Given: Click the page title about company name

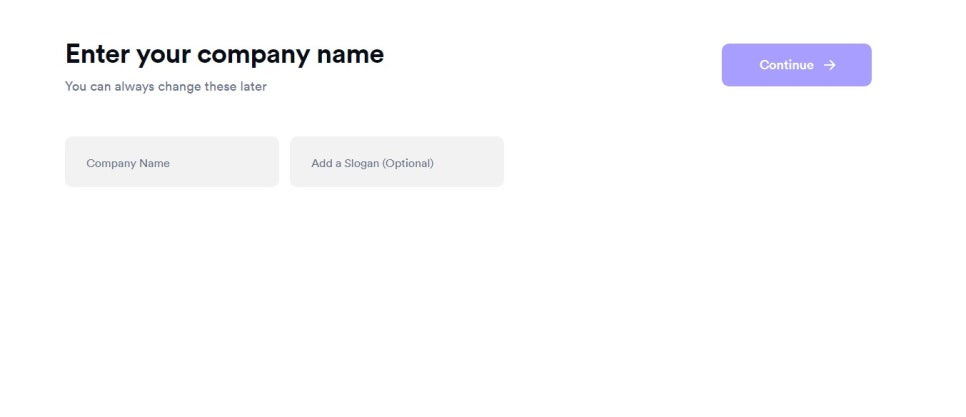Looking at the screenshot, I should [225, 54].
